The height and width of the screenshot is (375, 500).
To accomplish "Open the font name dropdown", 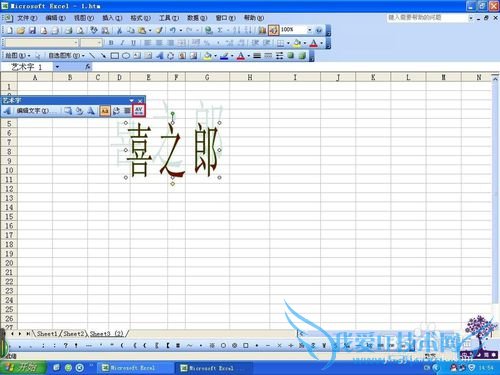I will 76,43.
